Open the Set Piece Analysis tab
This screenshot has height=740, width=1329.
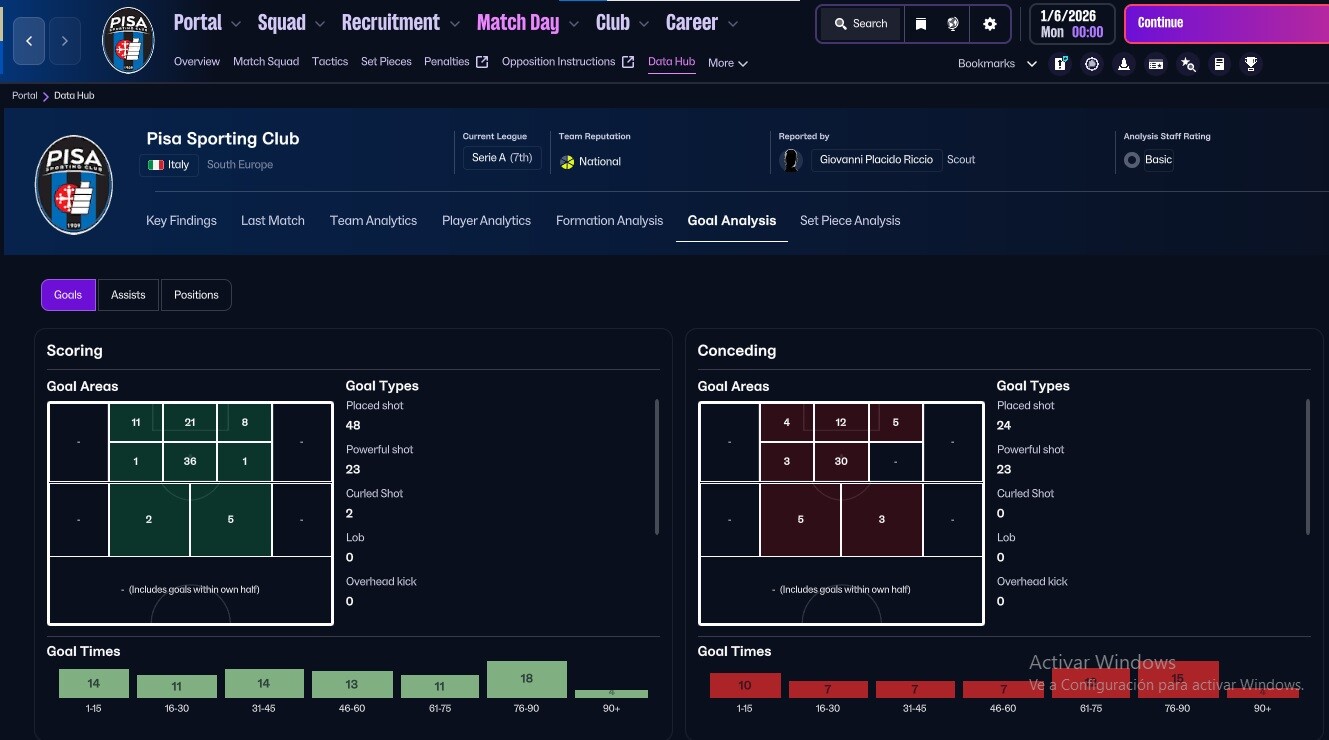click(x=849, y=221)
